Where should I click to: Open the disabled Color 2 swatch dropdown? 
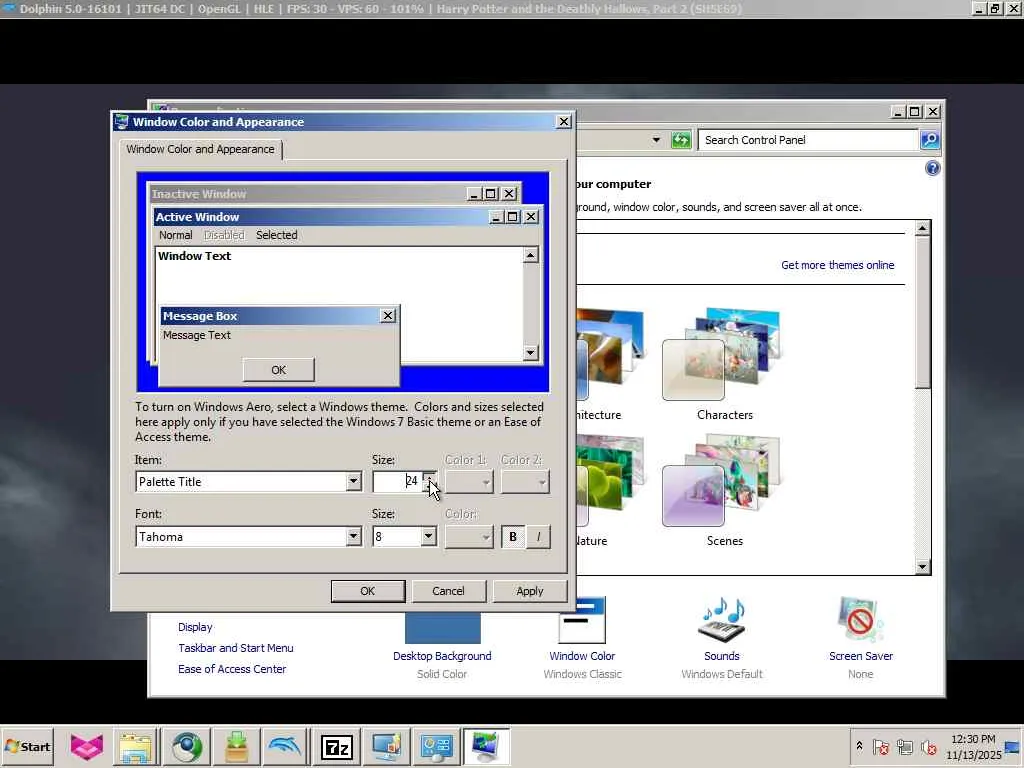(x=525, y=482)
